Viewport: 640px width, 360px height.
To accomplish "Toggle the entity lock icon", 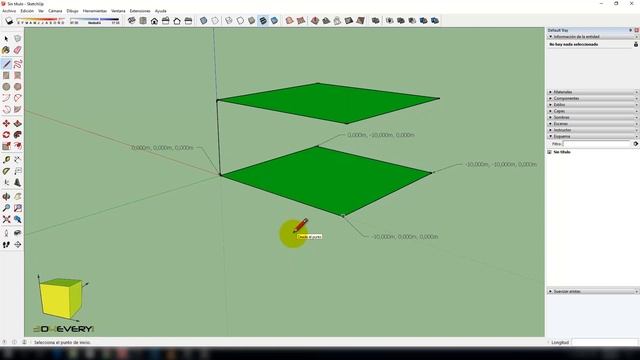I will (x=636, y=44).
